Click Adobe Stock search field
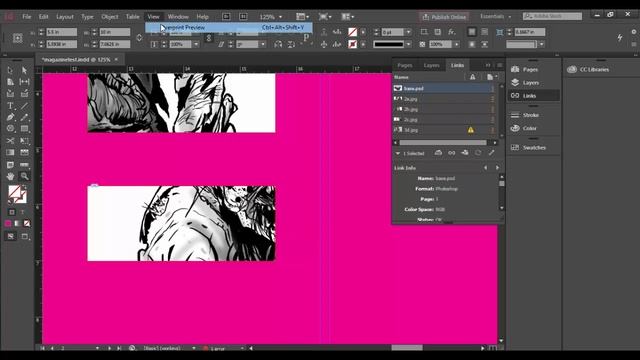The width and height of the screenshot is (640, 360). (x=553, y=16)
